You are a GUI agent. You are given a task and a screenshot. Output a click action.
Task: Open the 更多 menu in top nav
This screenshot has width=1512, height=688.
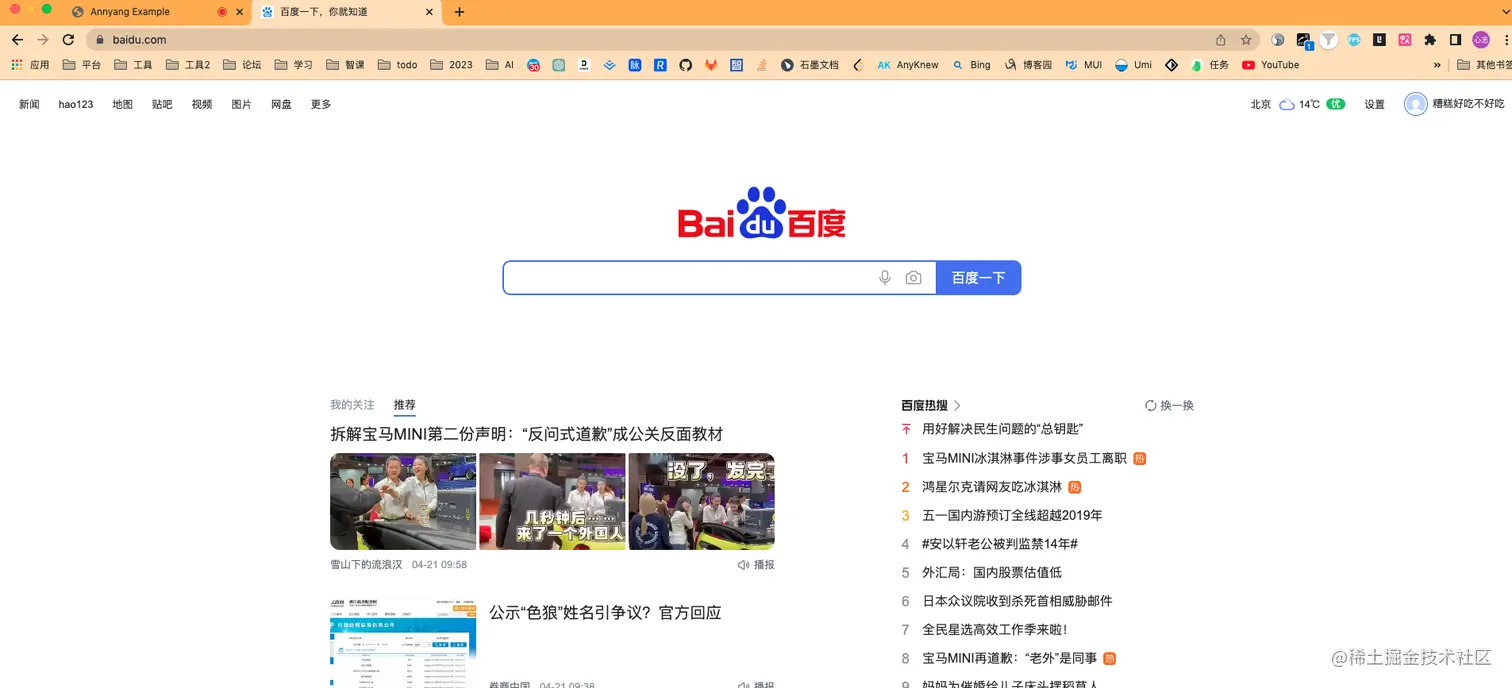click(321, 104)
